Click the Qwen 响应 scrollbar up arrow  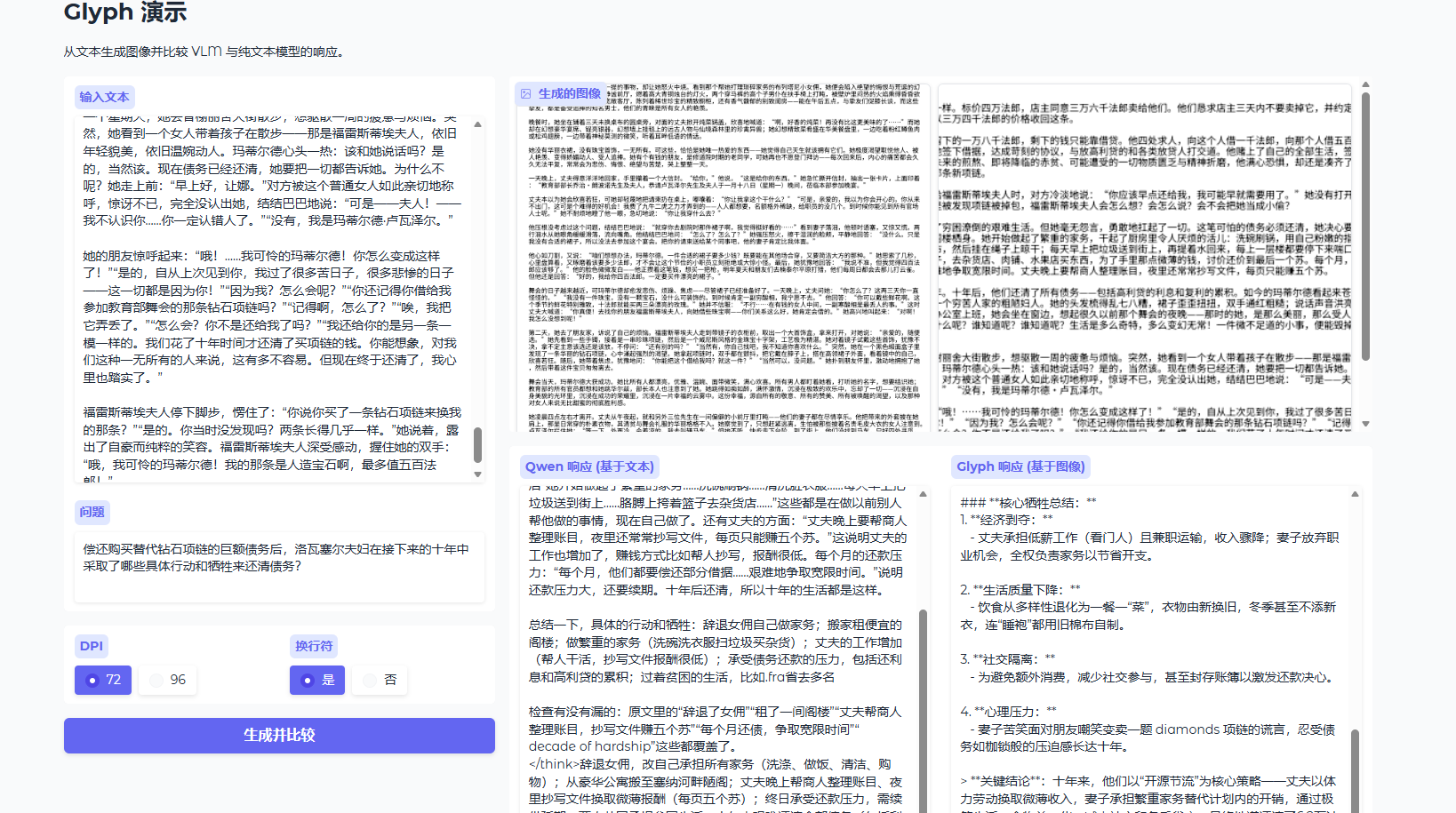point(923,494)
